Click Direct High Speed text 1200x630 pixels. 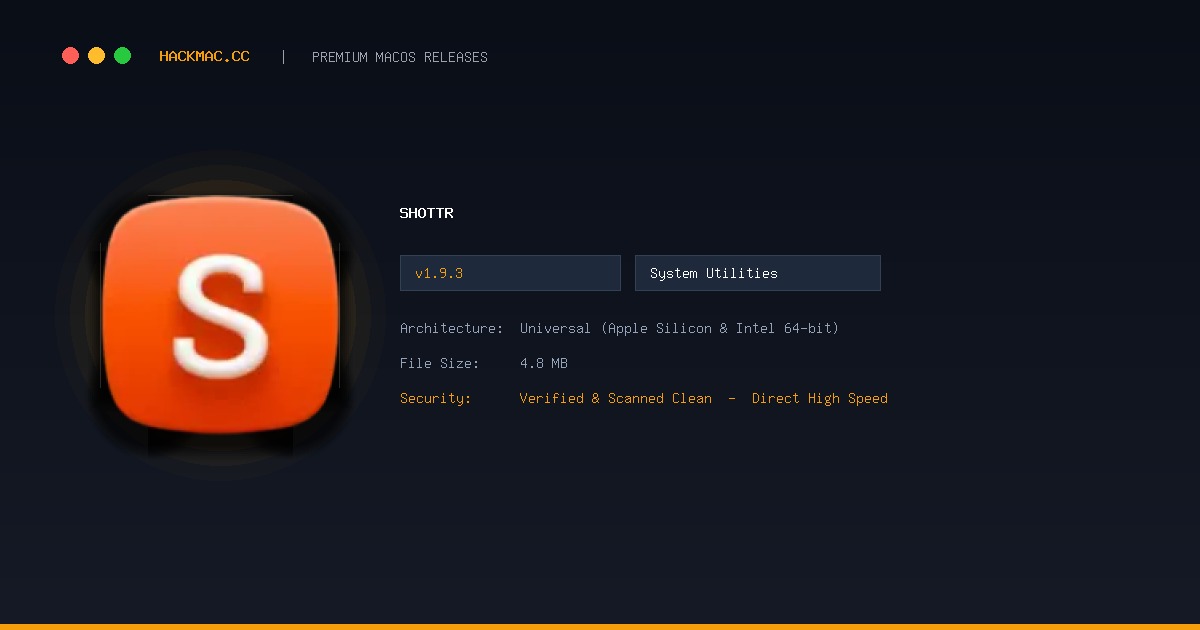(820, 398)
